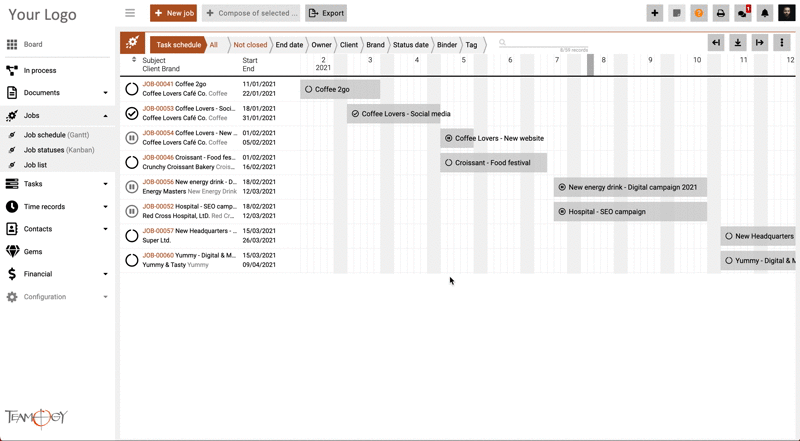Expand the Tasks menu arrow
Screen dimensions: 800x441
pyautogui.click(x=106, y=184)
